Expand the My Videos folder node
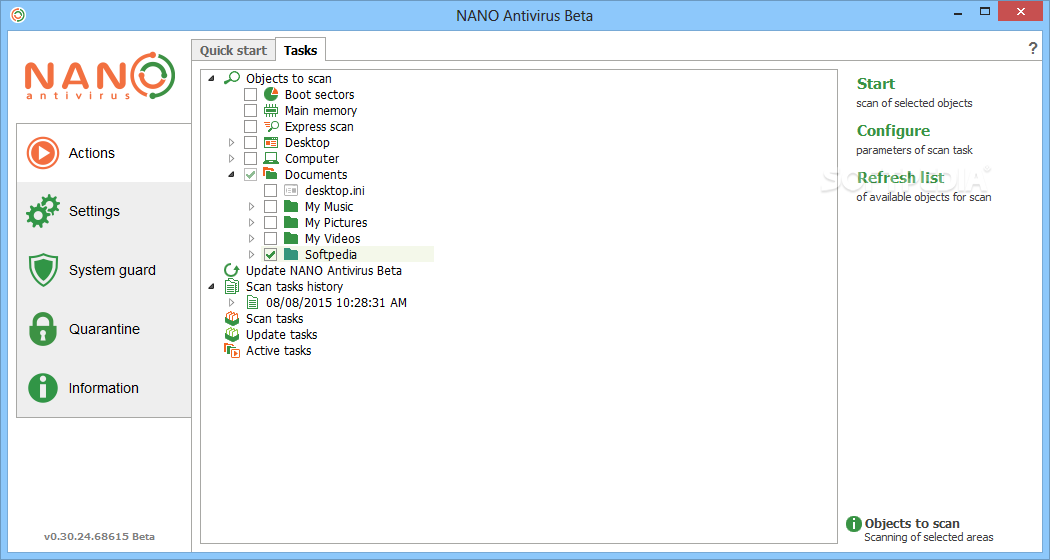Screen dimensions: 1050x560 pos(252,238)
